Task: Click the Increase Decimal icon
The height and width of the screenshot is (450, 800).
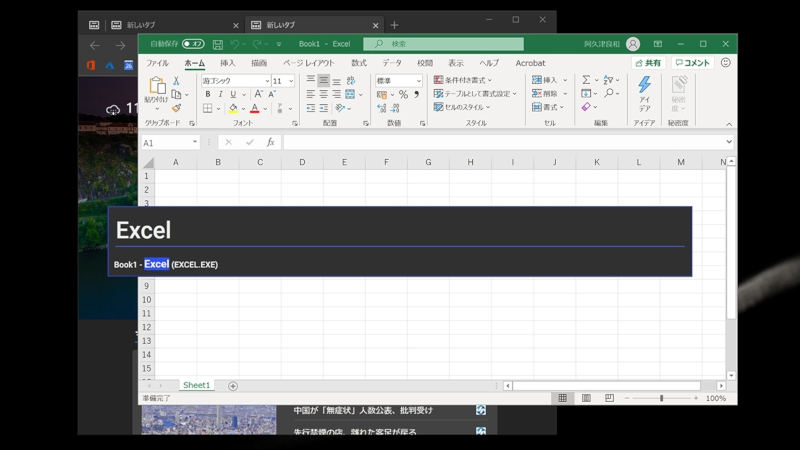Action: click(x=382, y=108)
